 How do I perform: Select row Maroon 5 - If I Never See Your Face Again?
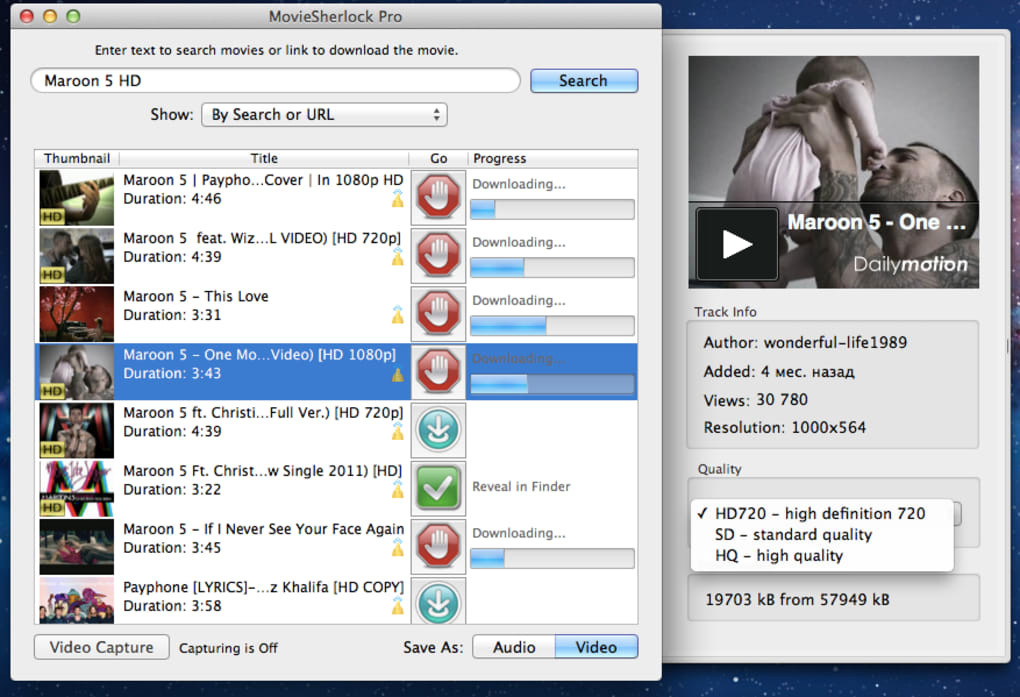coord(263,529)
